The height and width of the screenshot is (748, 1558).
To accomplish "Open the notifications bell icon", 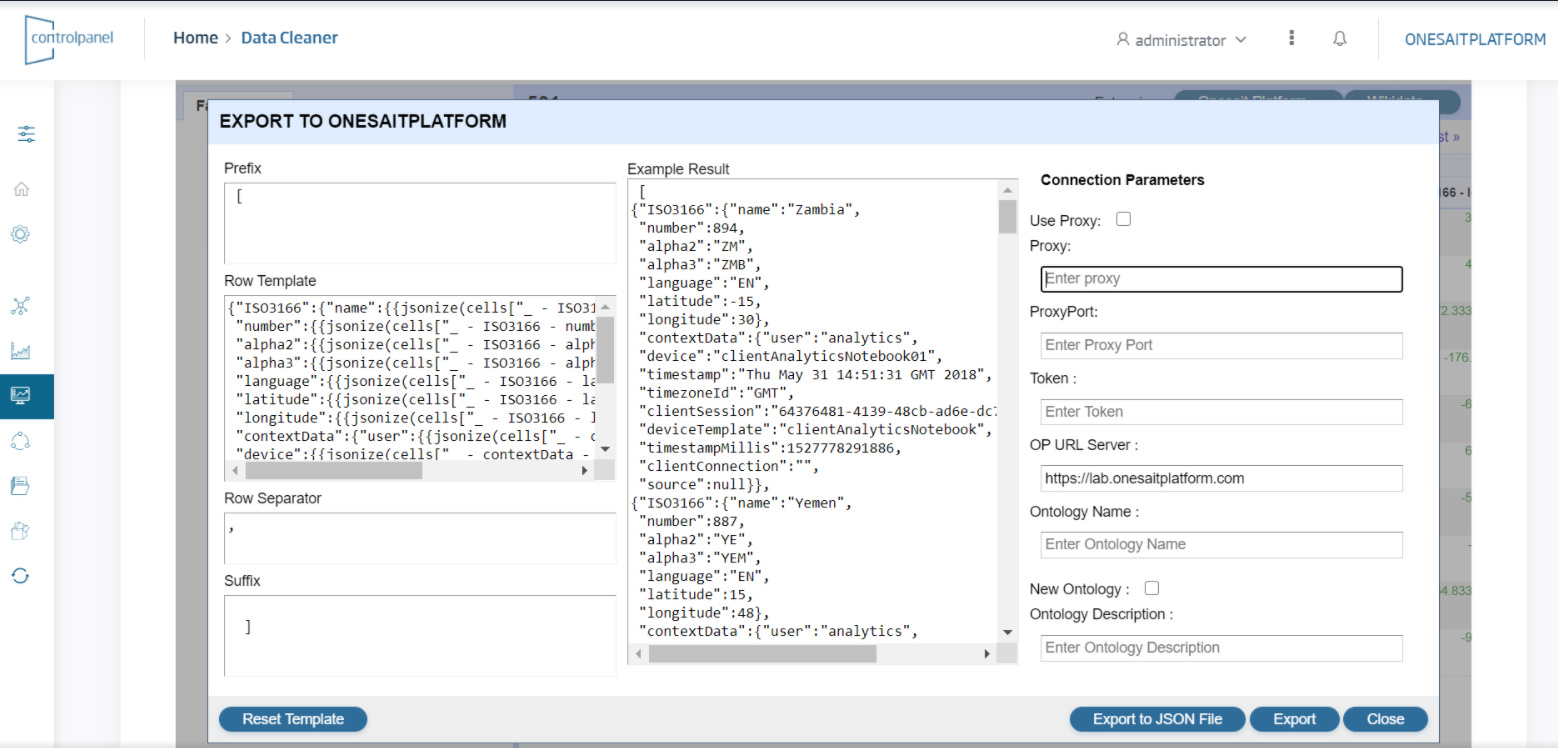I will 1340,38.
